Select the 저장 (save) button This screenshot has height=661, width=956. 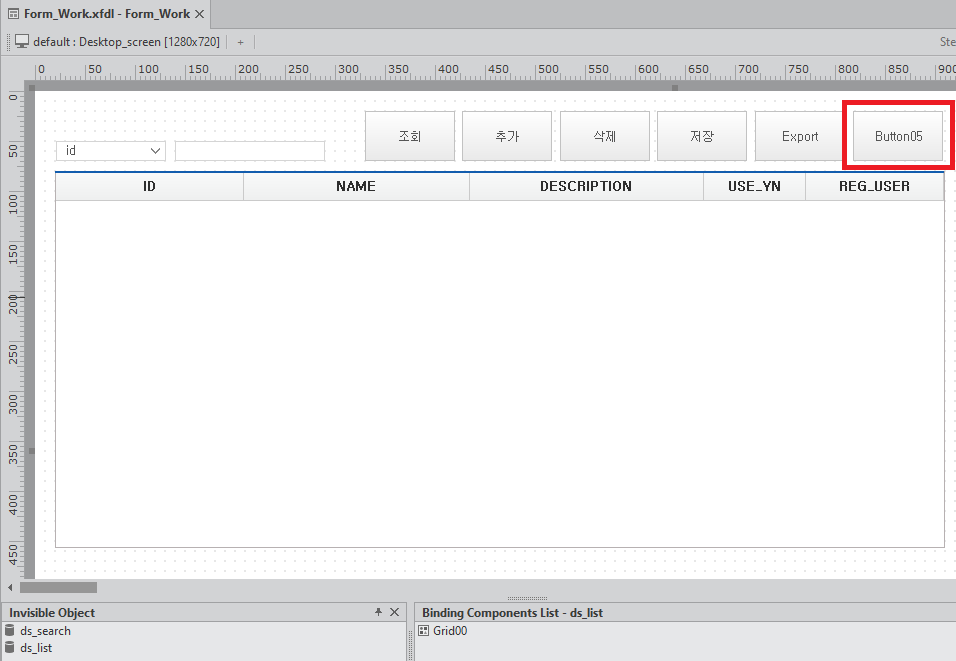702,136
